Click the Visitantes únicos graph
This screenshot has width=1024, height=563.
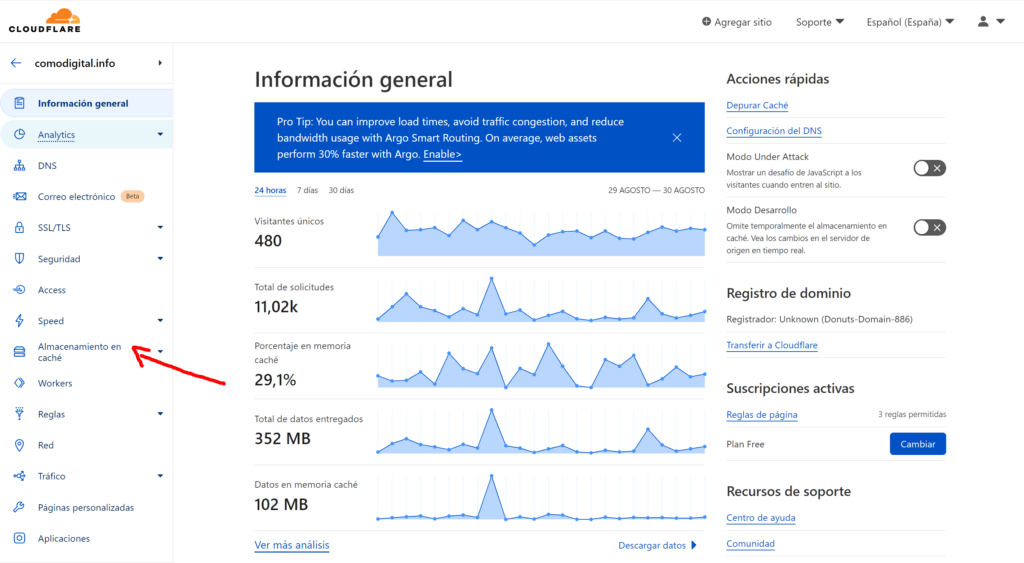click(541, 233)
